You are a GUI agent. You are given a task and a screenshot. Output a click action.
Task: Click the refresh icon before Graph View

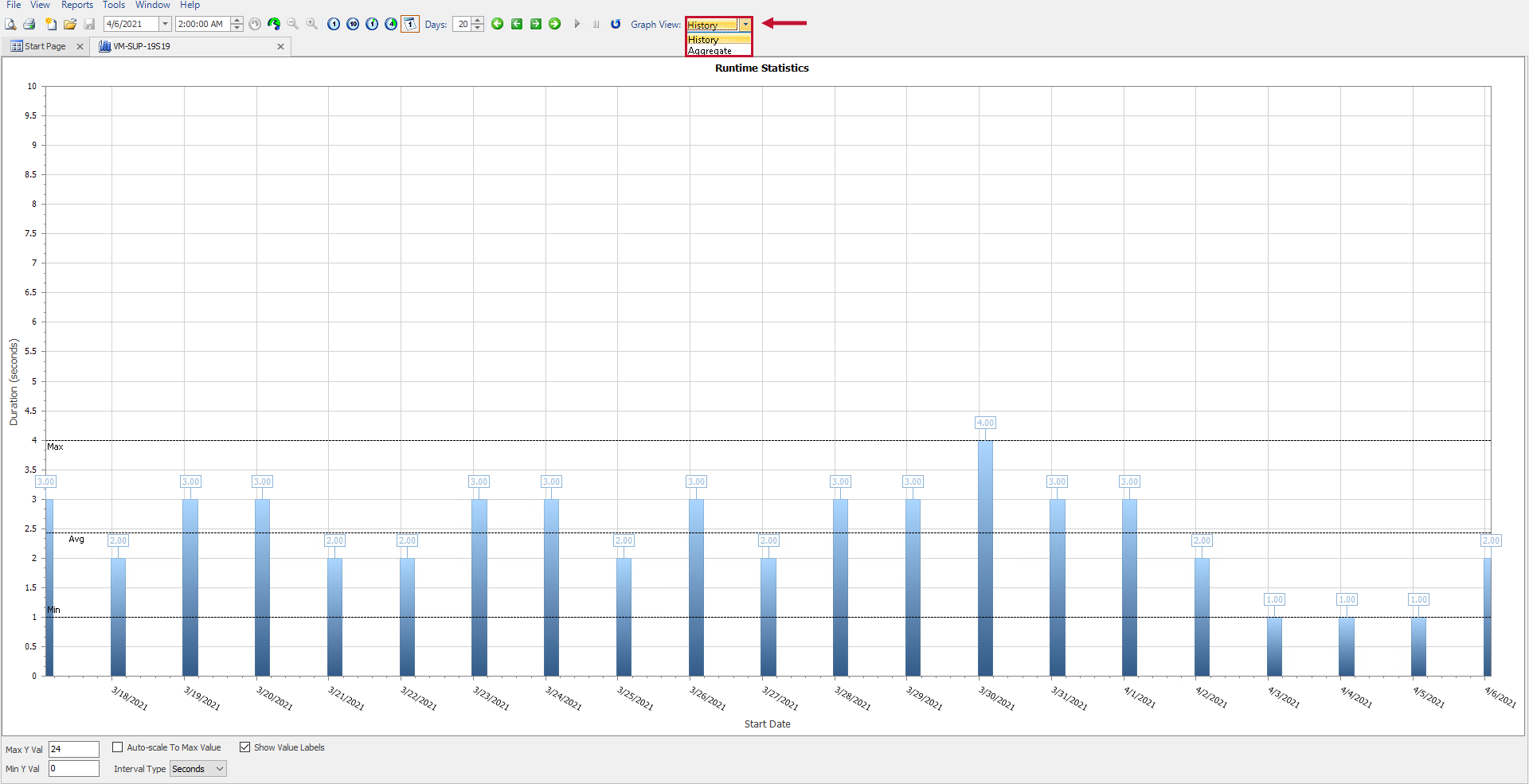(616, 24)
